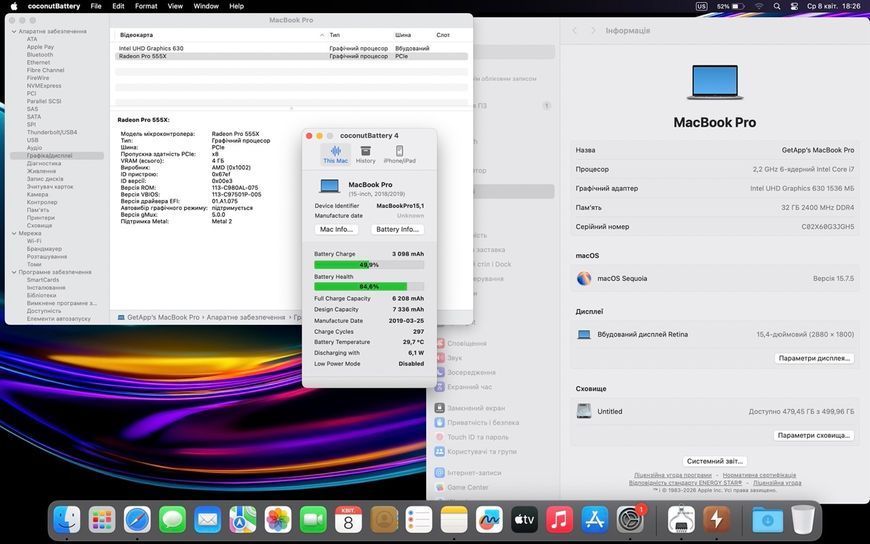Click the Apple menu logo
Image resolution: width=870 pixels, height=544 pixels.
14,6
